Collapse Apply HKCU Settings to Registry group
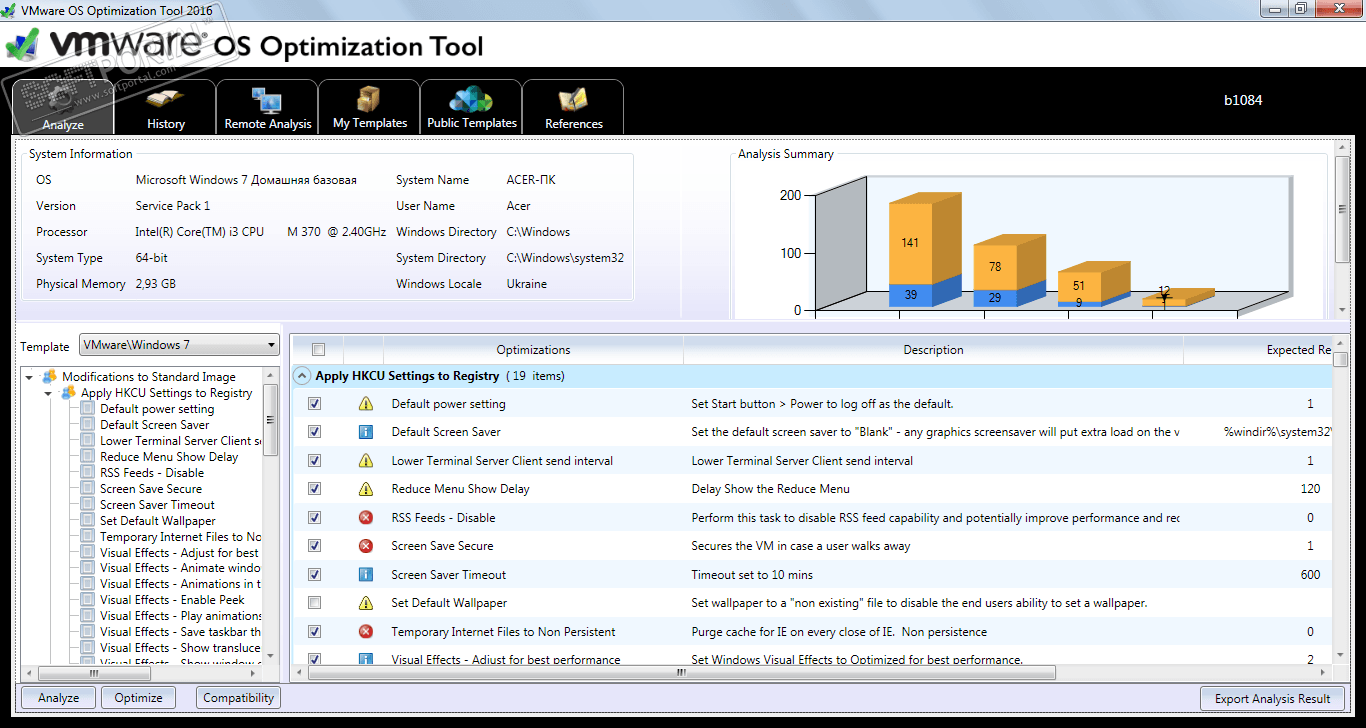The height and width of the screenshot is (728, 1366). tap(301, 376)
